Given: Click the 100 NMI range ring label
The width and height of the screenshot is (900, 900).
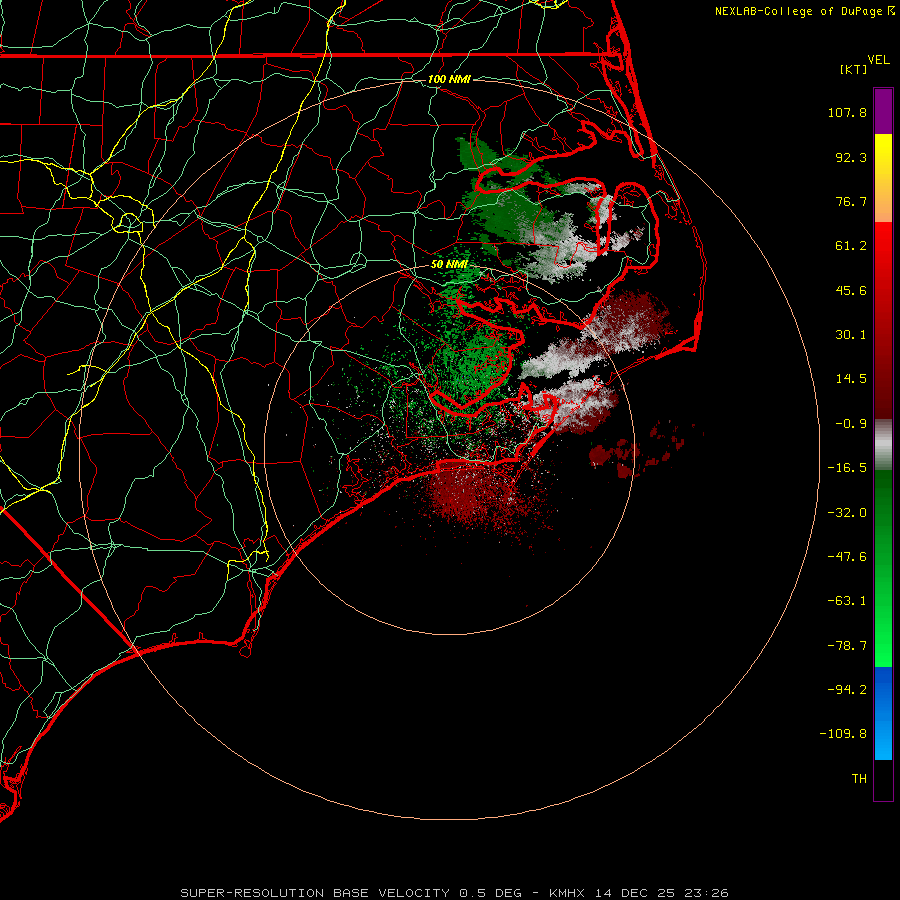Looking at the screenshot, I should point(449,79).
